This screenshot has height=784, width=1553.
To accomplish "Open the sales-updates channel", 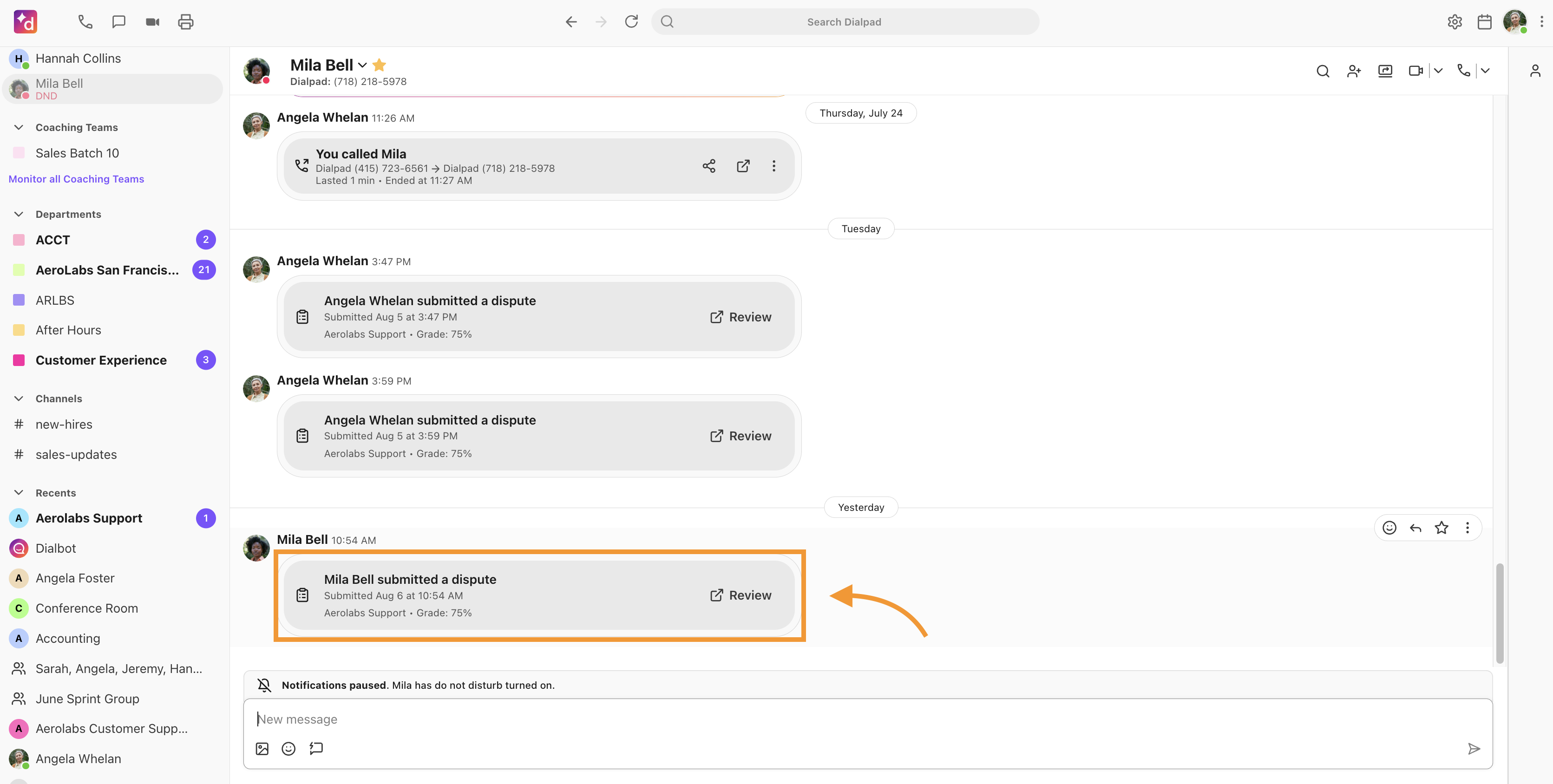I will (113, 454).
